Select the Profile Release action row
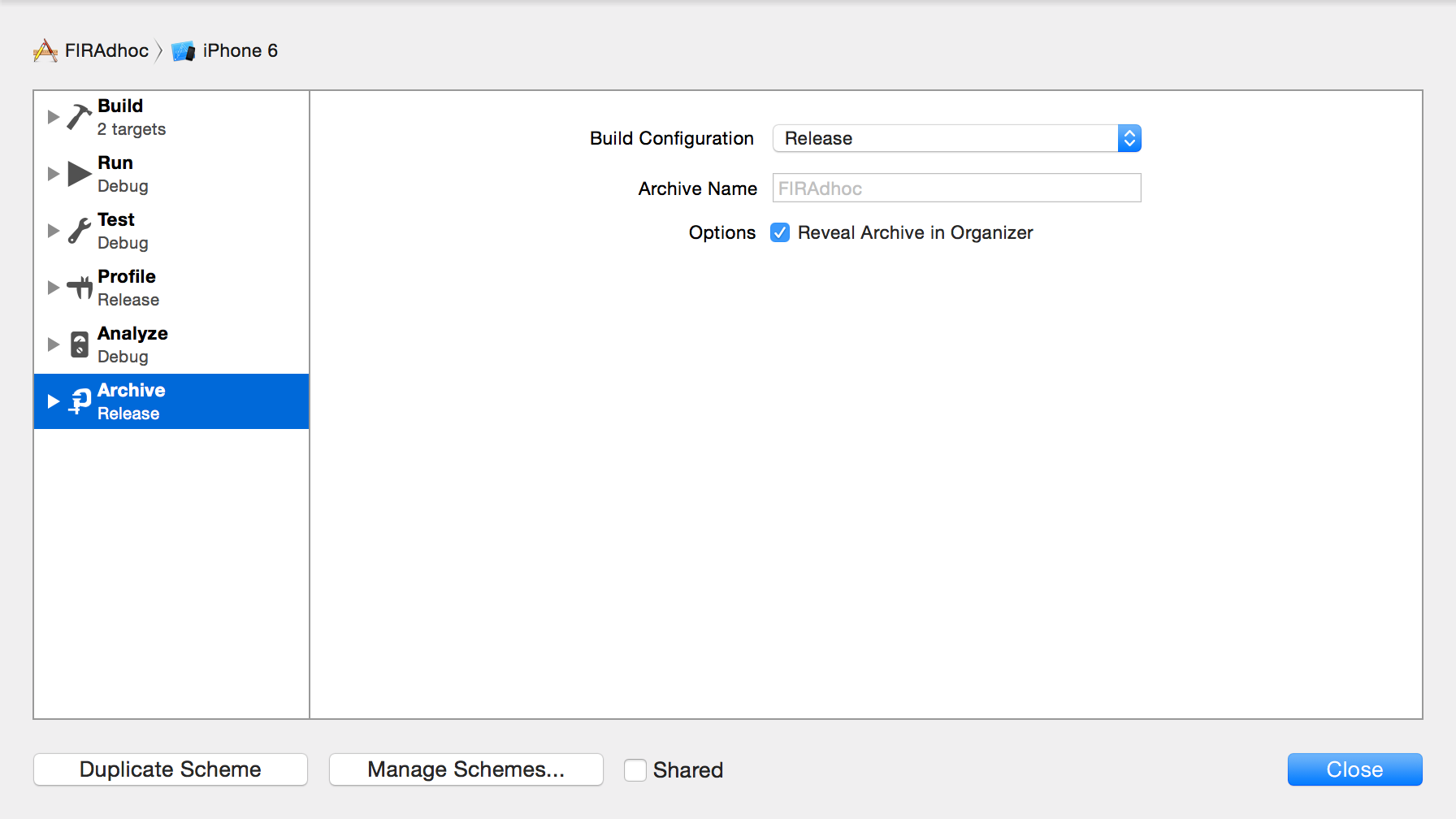Screen dimensions: 1456x819 tap(171, 288)
